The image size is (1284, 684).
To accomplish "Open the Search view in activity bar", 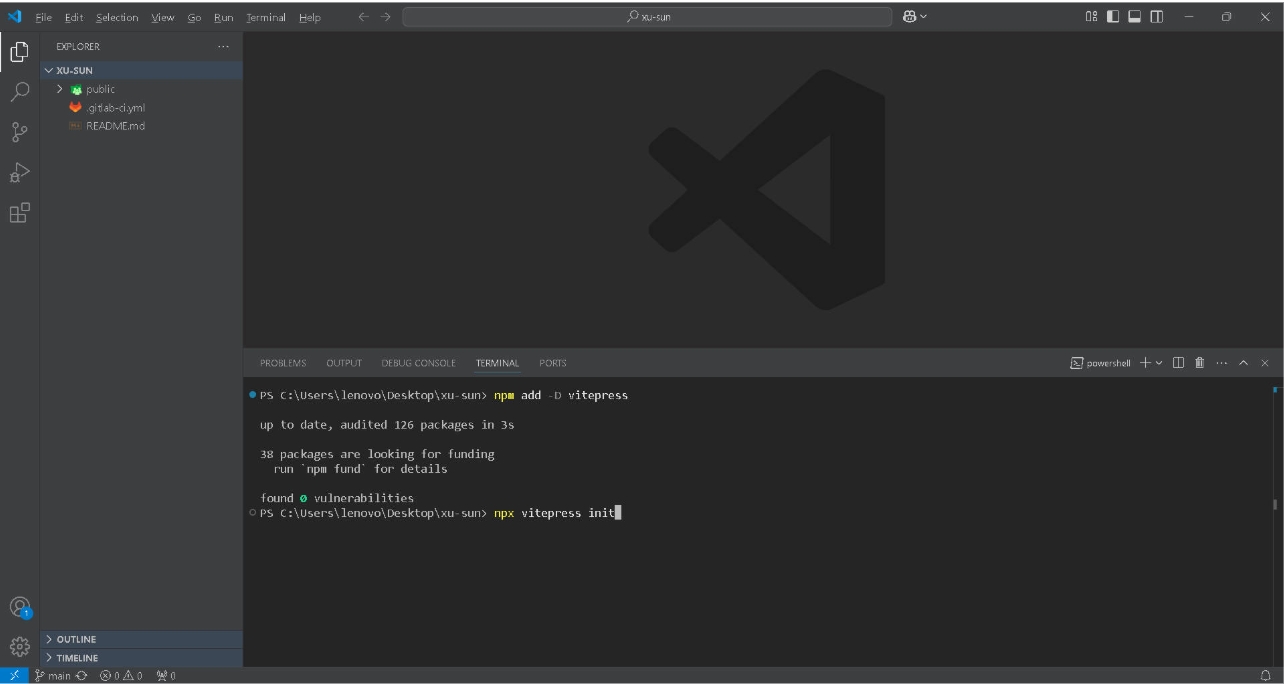I will click(19, 92).
